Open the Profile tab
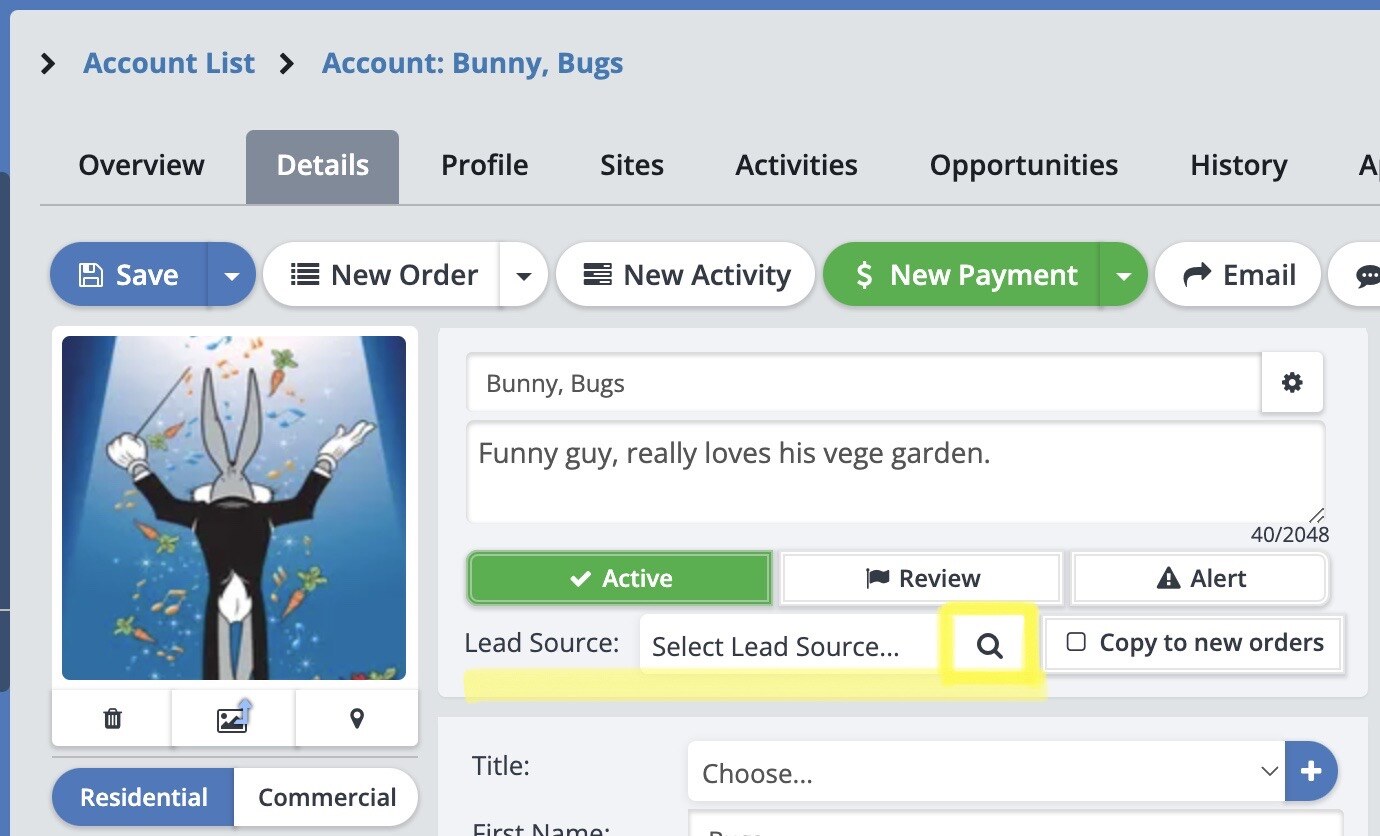The height and width of the screenshot is (836, 1380). (x=484, y=165)
